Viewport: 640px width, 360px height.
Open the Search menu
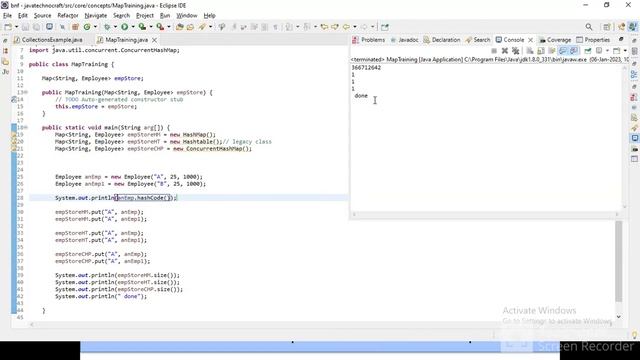point(121,16)
